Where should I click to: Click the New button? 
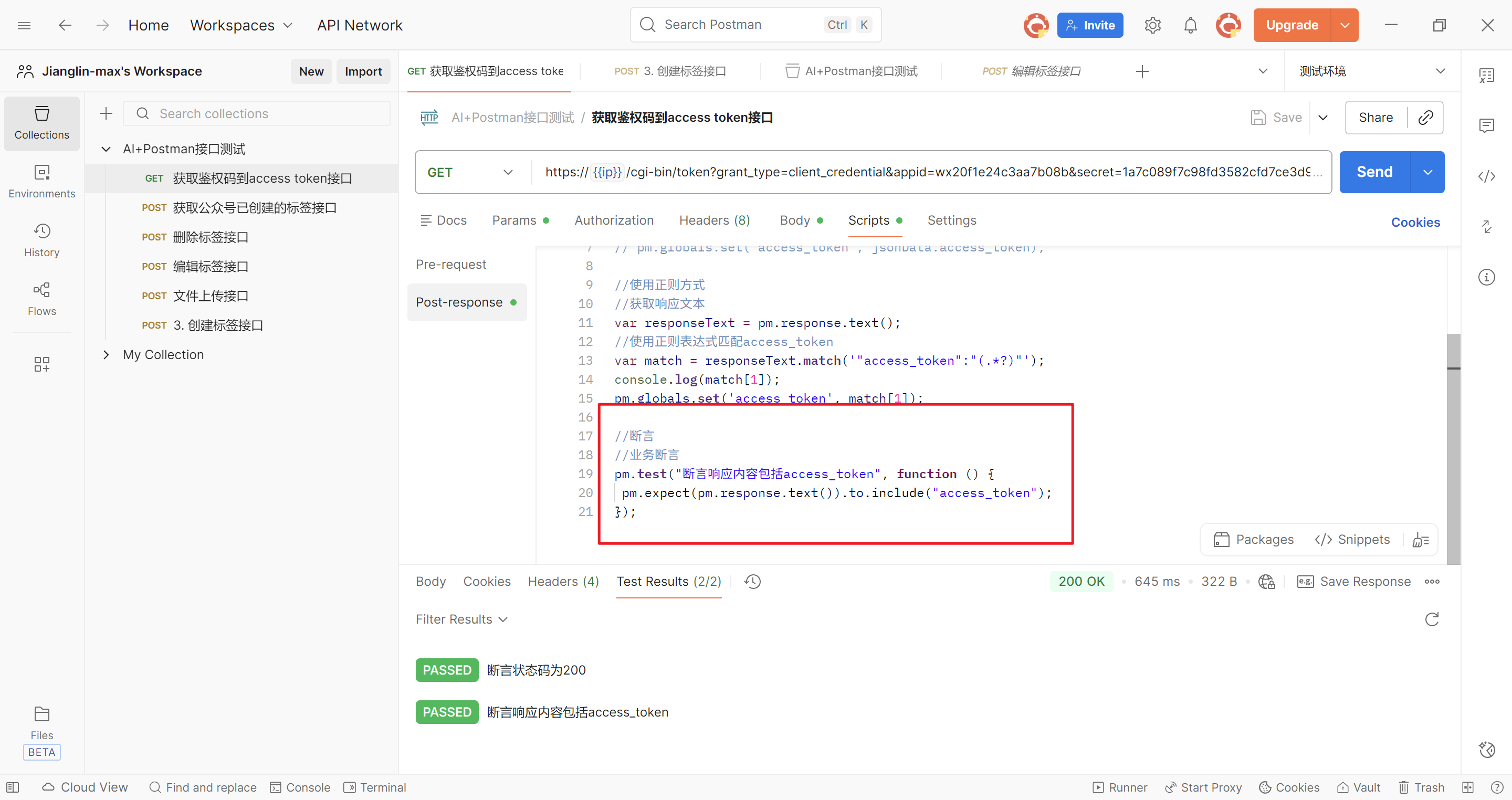pos(311,71)
